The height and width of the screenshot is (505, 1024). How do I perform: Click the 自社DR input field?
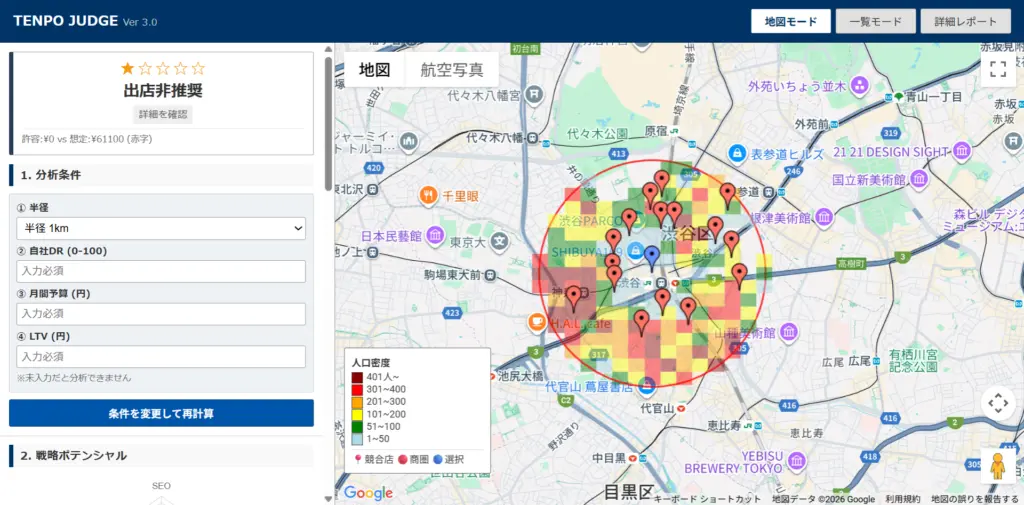[x=161, y=272]
